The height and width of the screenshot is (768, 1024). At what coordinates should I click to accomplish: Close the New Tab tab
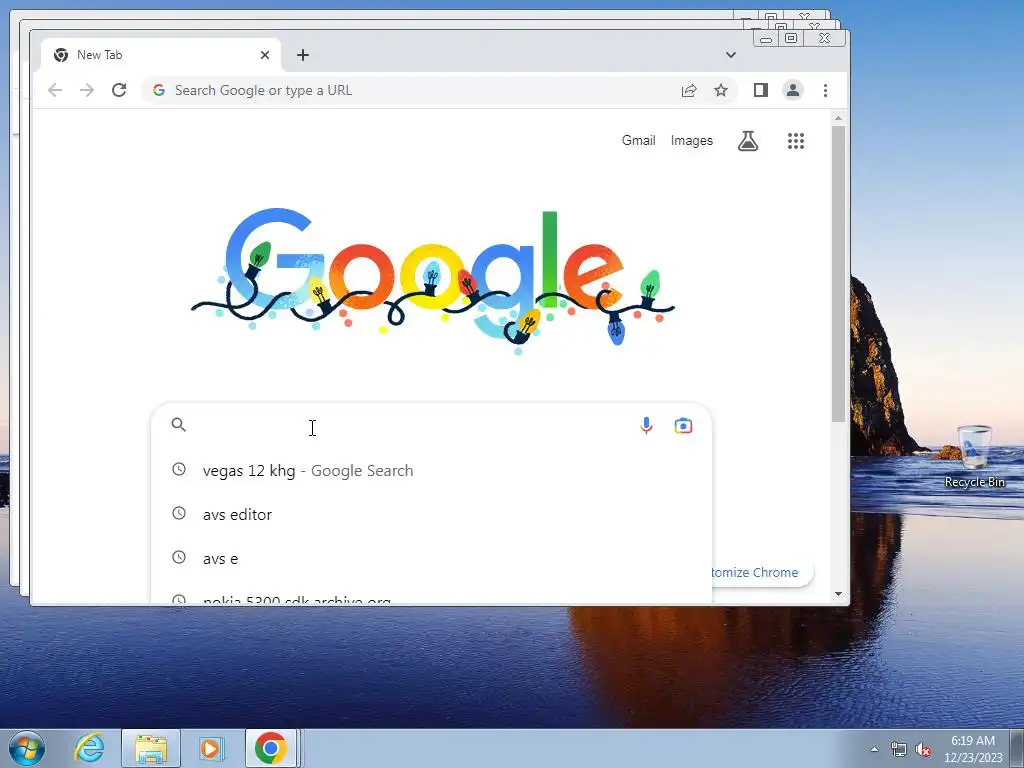(x=264, y=55)
